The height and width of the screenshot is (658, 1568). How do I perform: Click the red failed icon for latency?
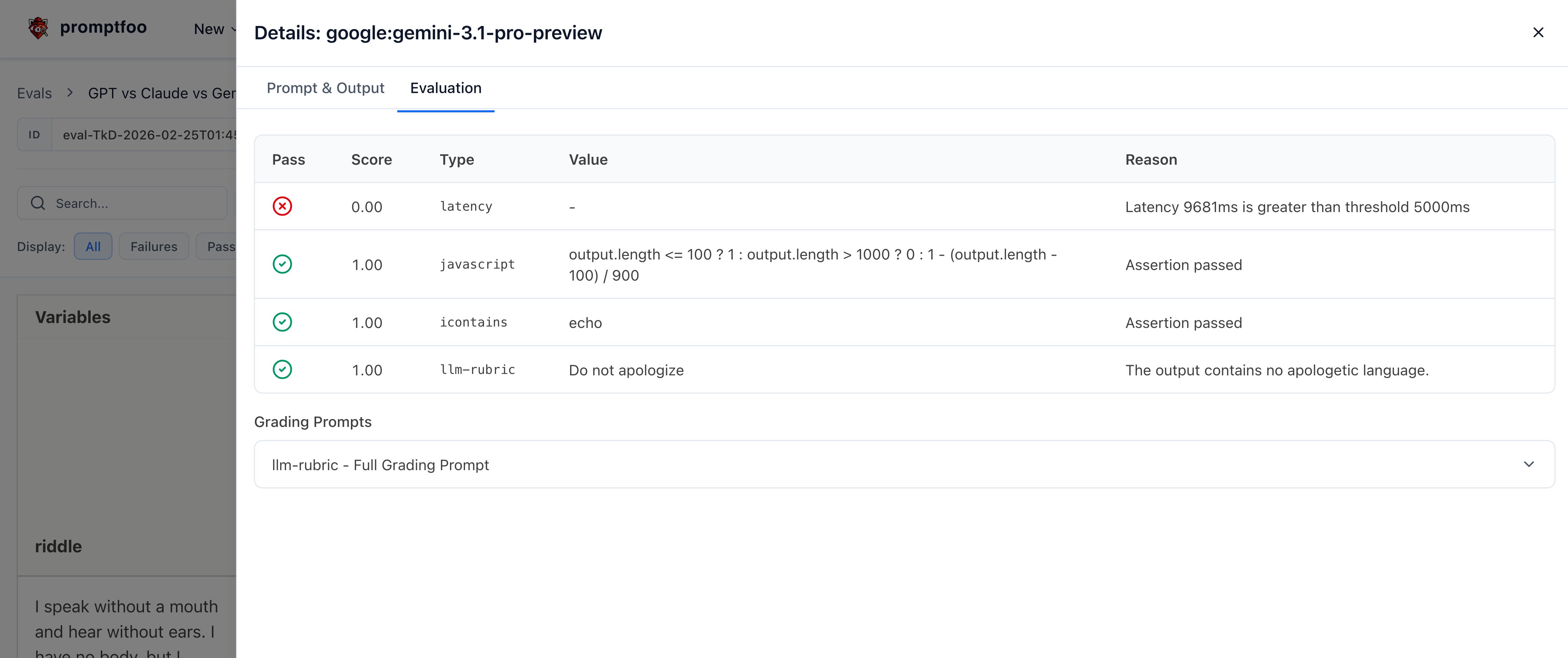click(x=282, y=206)
